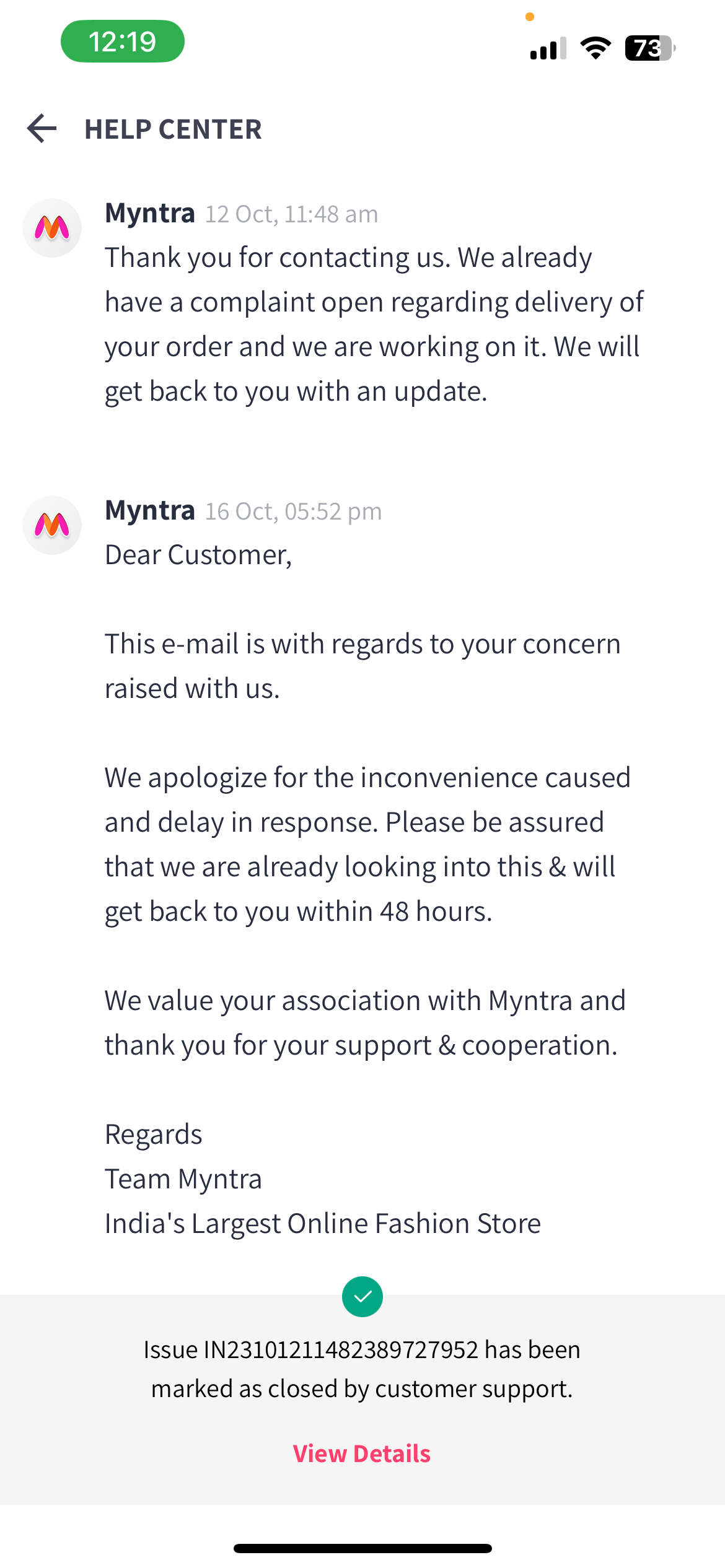This screenshot has height=1568, width=725.
Task: Tap the issue marked as closed notice text
Action: (x=362, y=1369)
